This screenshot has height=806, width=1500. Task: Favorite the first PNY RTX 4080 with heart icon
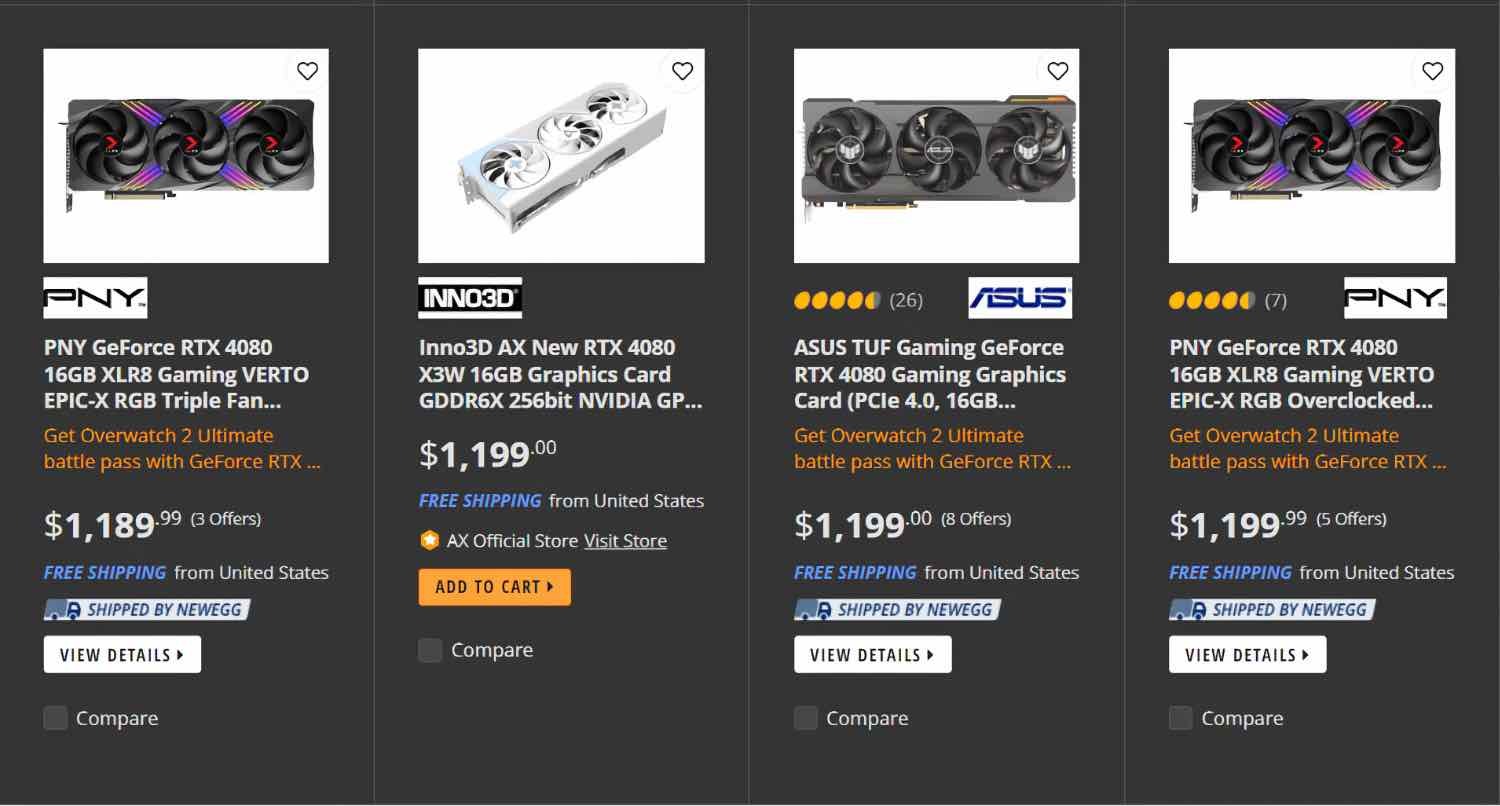pos(307,71)
